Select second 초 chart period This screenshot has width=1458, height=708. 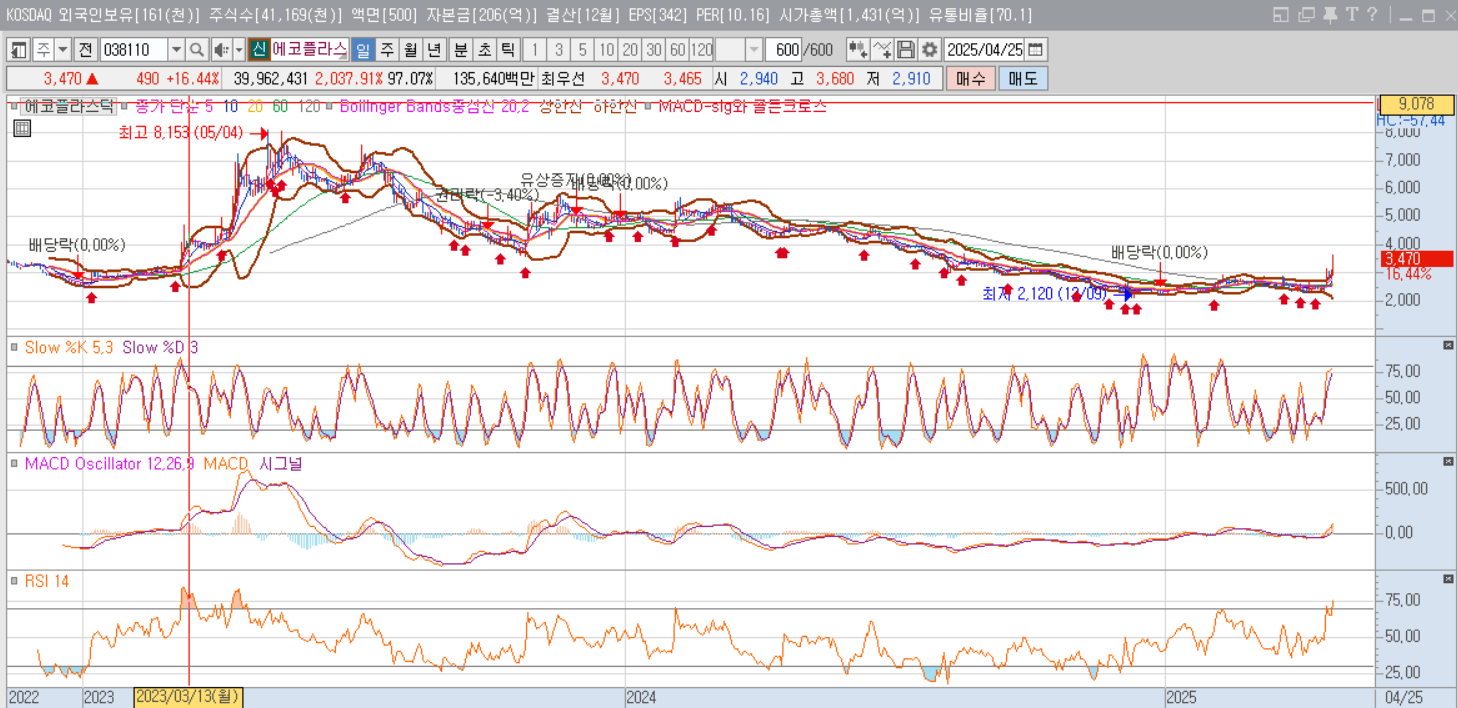point(485,50)
